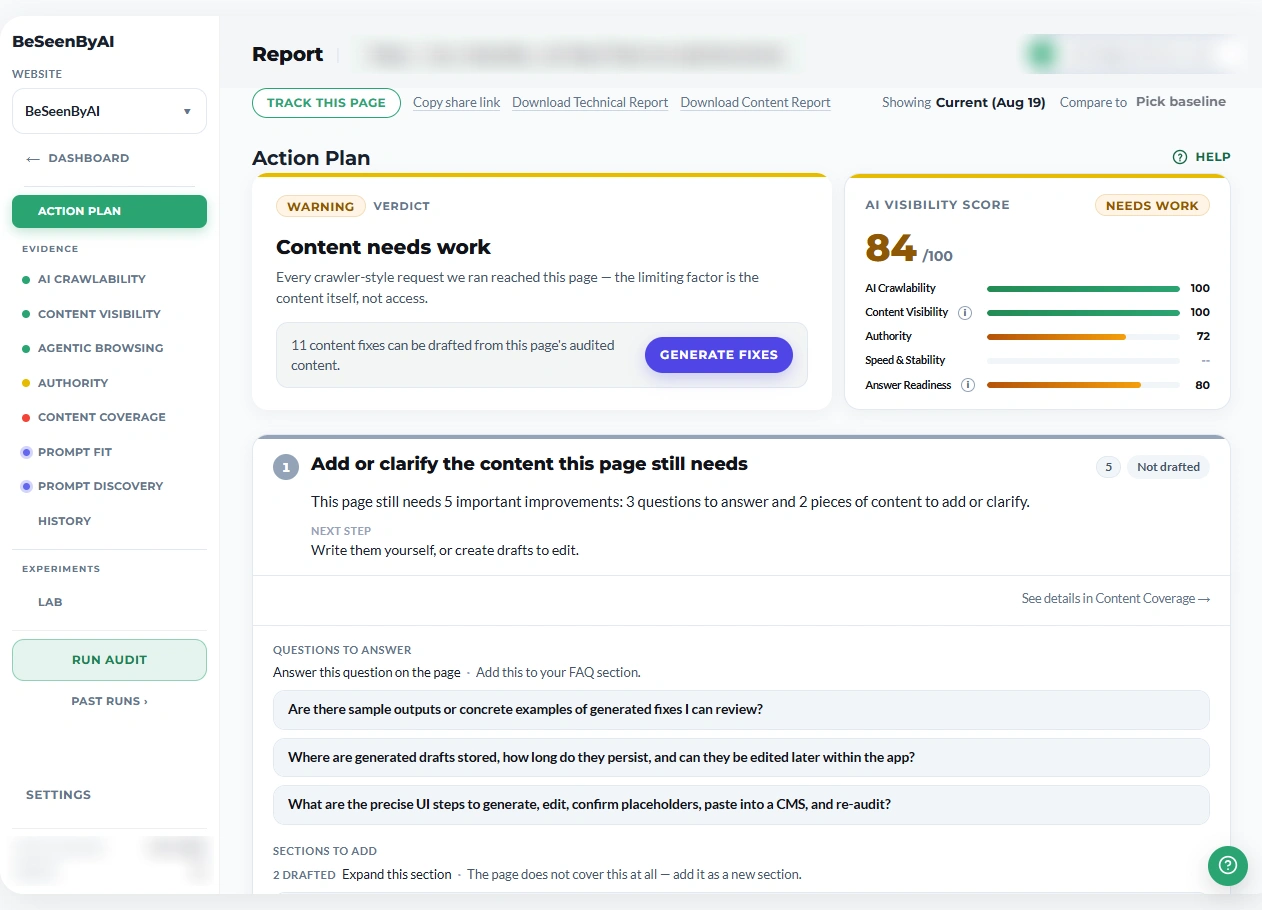The image size is (1262, 910).
Task: Open the WEBSITE dropdown showing BeSeenByAI
Action: [x=109, y=111]
